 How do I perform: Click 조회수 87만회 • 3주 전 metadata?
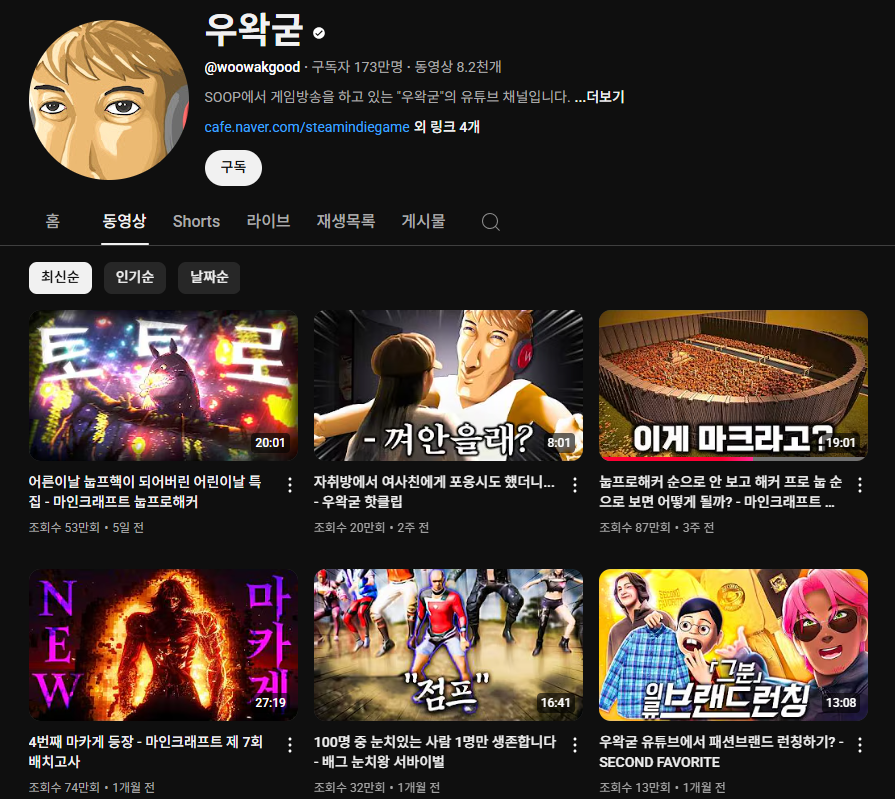[x=656, y=527]
